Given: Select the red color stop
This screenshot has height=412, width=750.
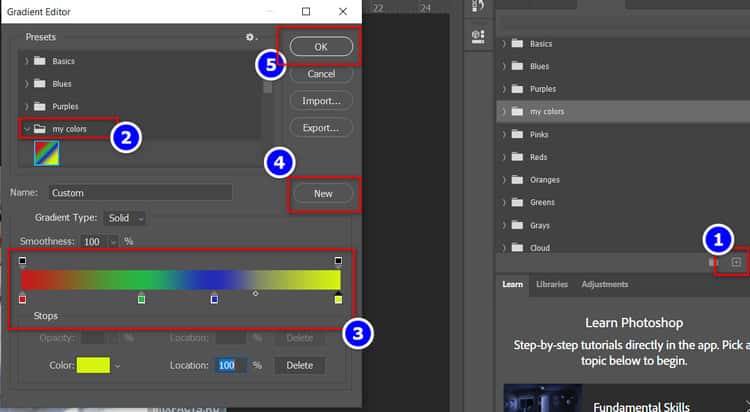Looking at the screenshot, I should [x=22, y=299].
